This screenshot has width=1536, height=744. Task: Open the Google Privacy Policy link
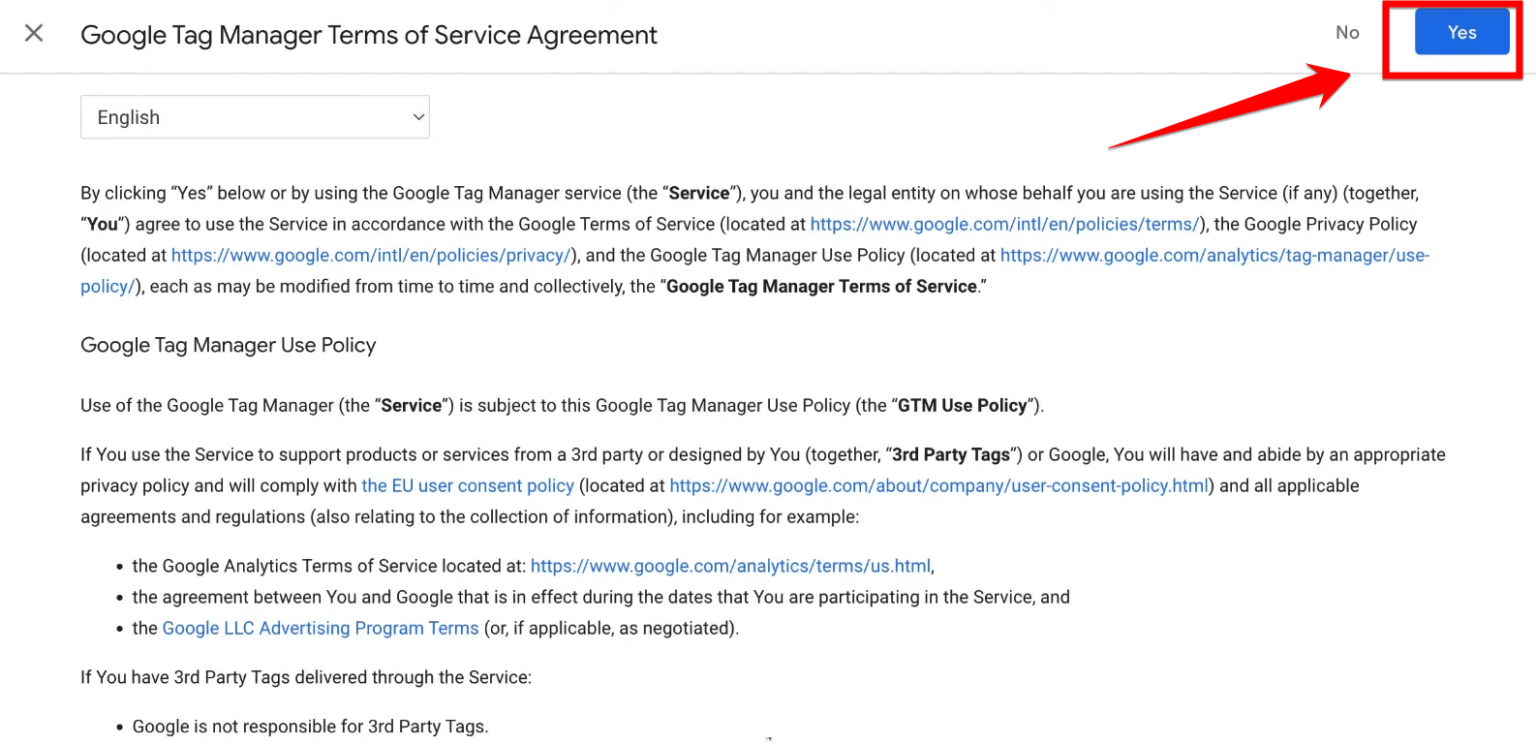coord(368,255)
